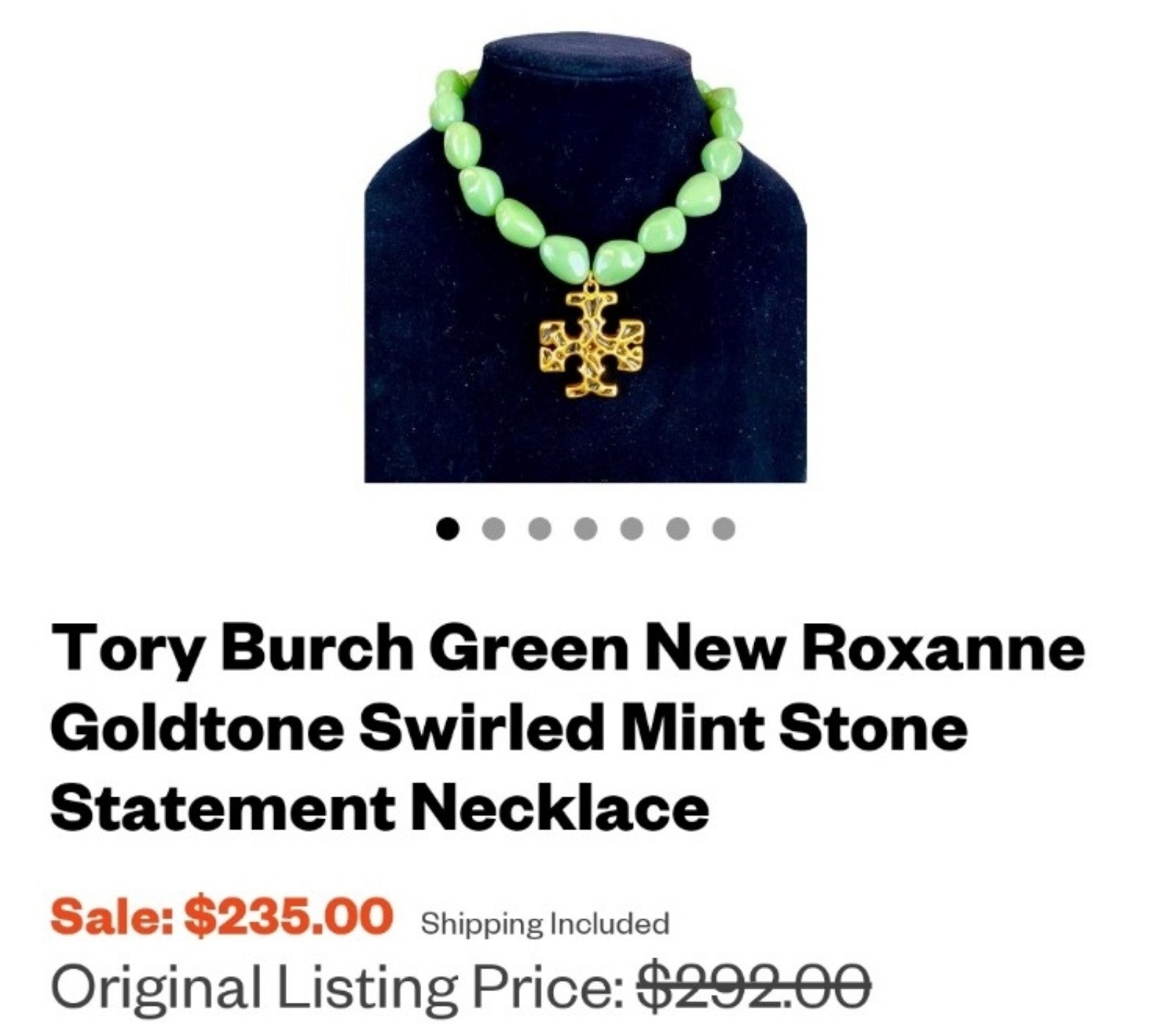Switch to the third carousel dot
The image size is (1176, 1025).
click(539, 528)
